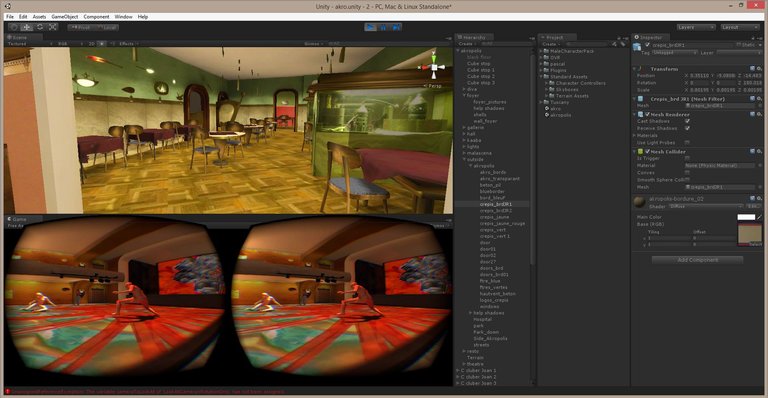Click the Mesh Filter mesh object picker circle

click(759, 106)
